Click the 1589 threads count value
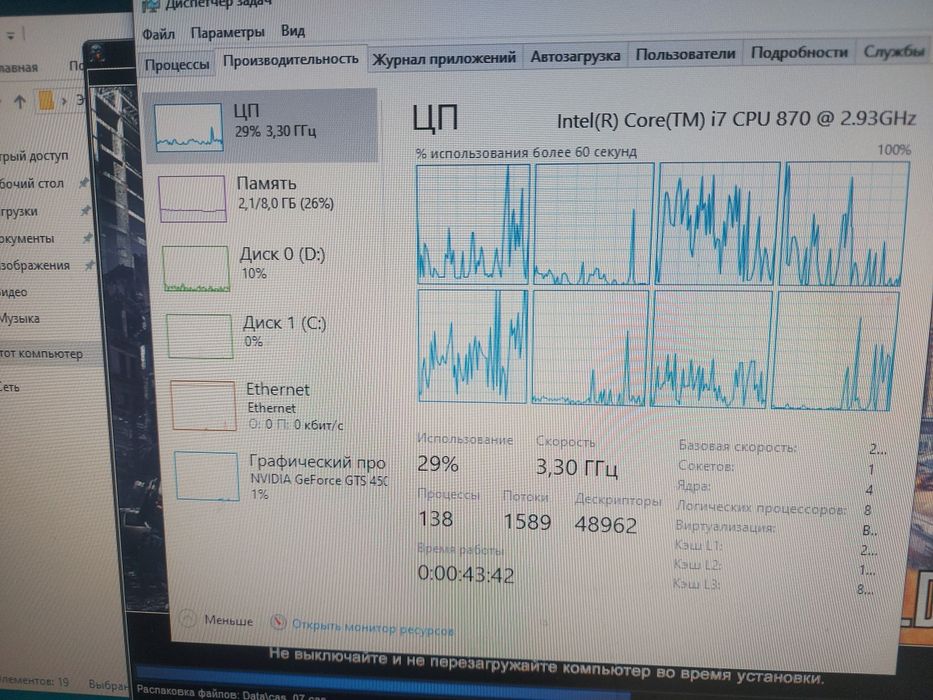The image size is (933, 700). tap(527, 522)
